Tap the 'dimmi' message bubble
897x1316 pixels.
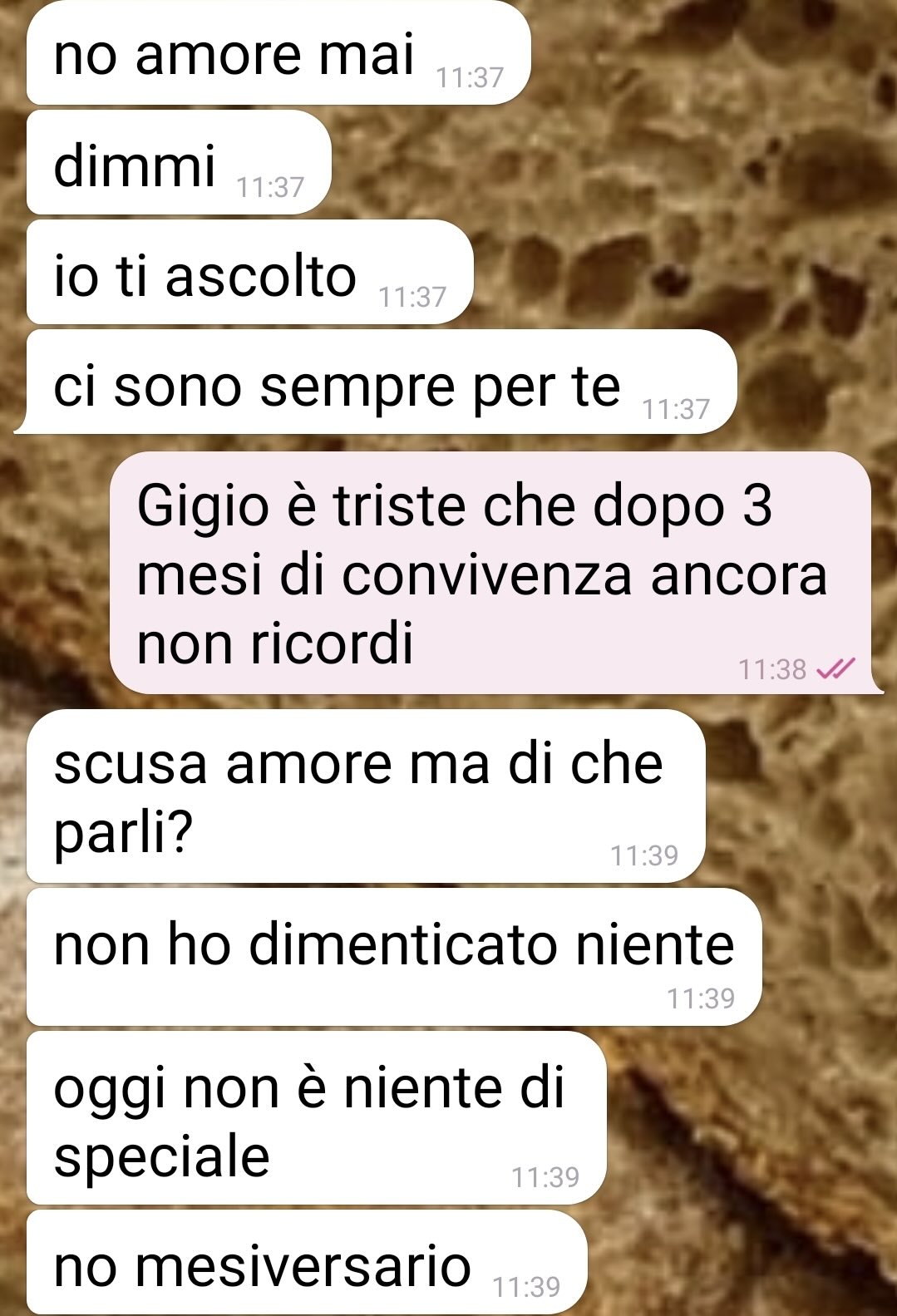[x=179, y=163]
